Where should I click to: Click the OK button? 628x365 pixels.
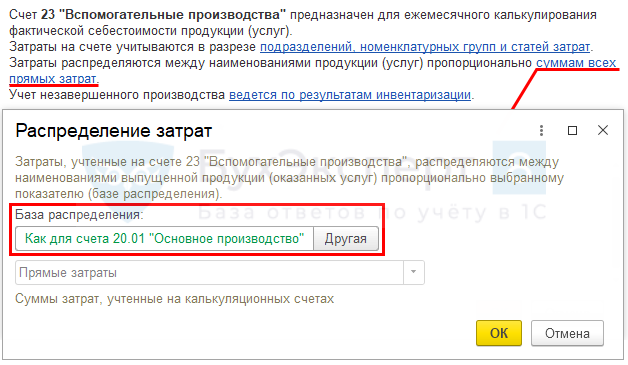499,333
